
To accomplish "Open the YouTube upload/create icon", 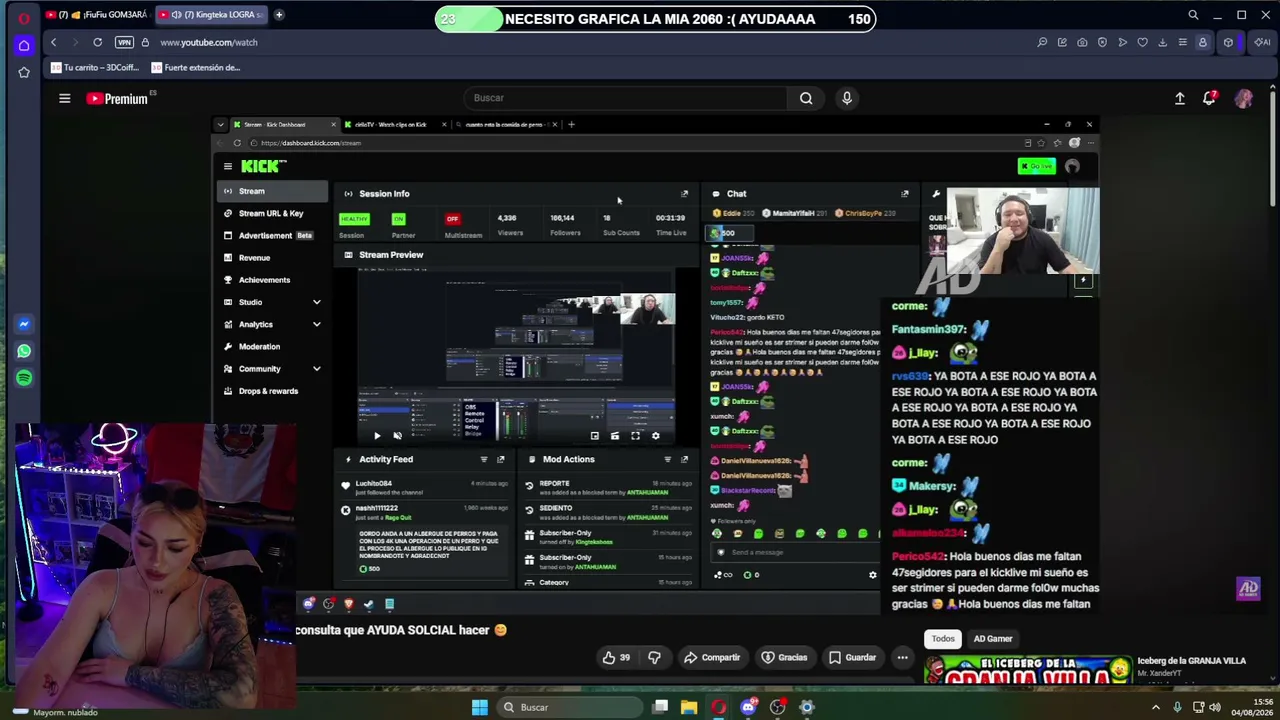I will tap(1180, 98).
